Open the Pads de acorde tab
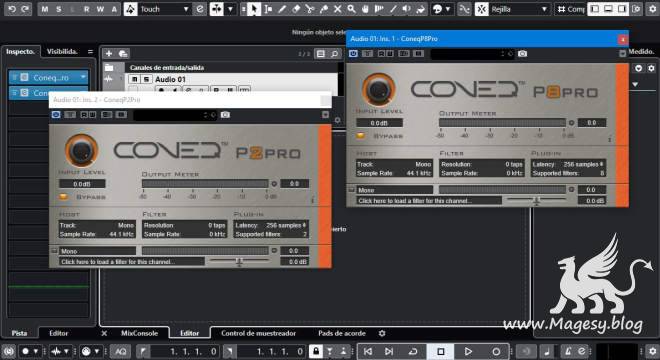Image resolution: width=660 pixels, height=360 pixels. [x=342, y=333]
